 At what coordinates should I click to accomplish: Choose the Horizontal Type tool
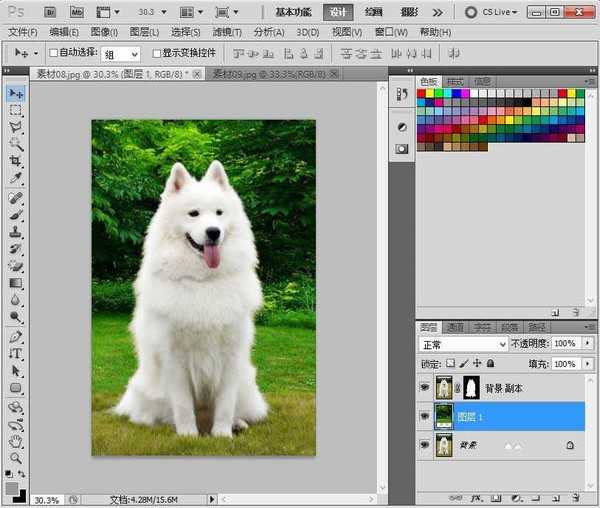[x=16, y=353]
